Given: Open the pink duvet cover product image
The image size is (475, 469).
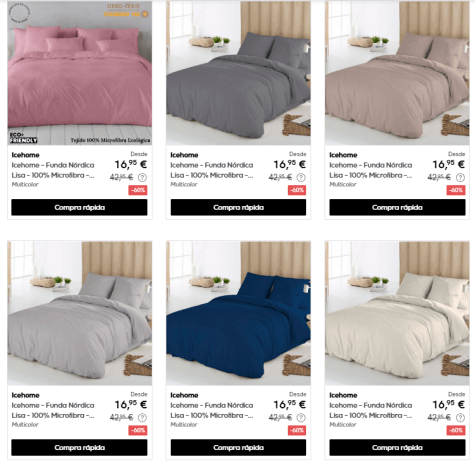Looking at the screenshot, I should pos(80,73).
